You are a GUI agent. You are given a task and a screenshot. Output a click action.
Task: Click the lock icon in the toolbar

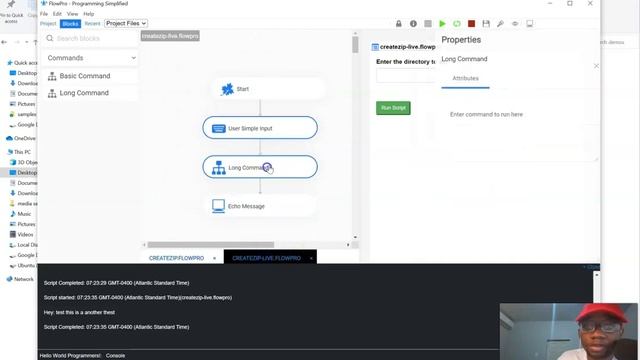[399, 24]
